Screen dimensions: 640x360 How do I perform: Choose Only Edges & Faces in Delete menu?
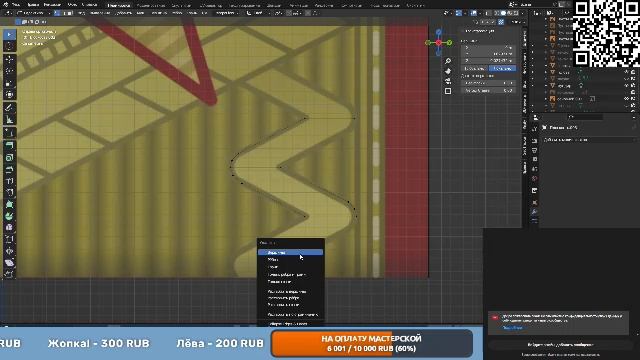coord(290,275)
